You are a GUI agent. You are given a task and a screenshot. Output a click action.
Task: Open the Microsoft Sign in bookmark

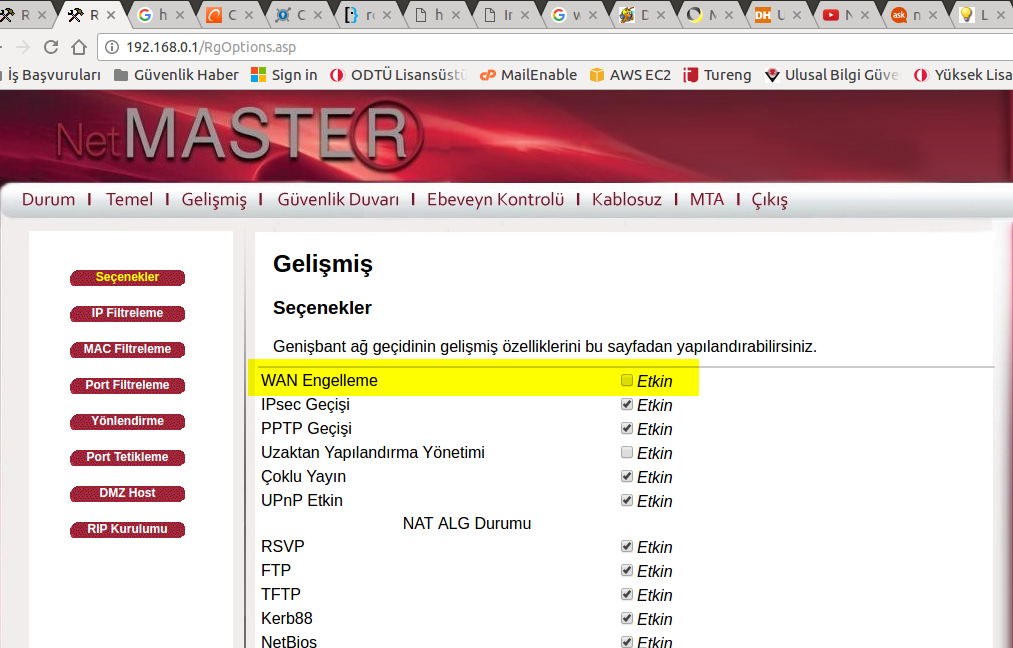[x=284, y=75]
